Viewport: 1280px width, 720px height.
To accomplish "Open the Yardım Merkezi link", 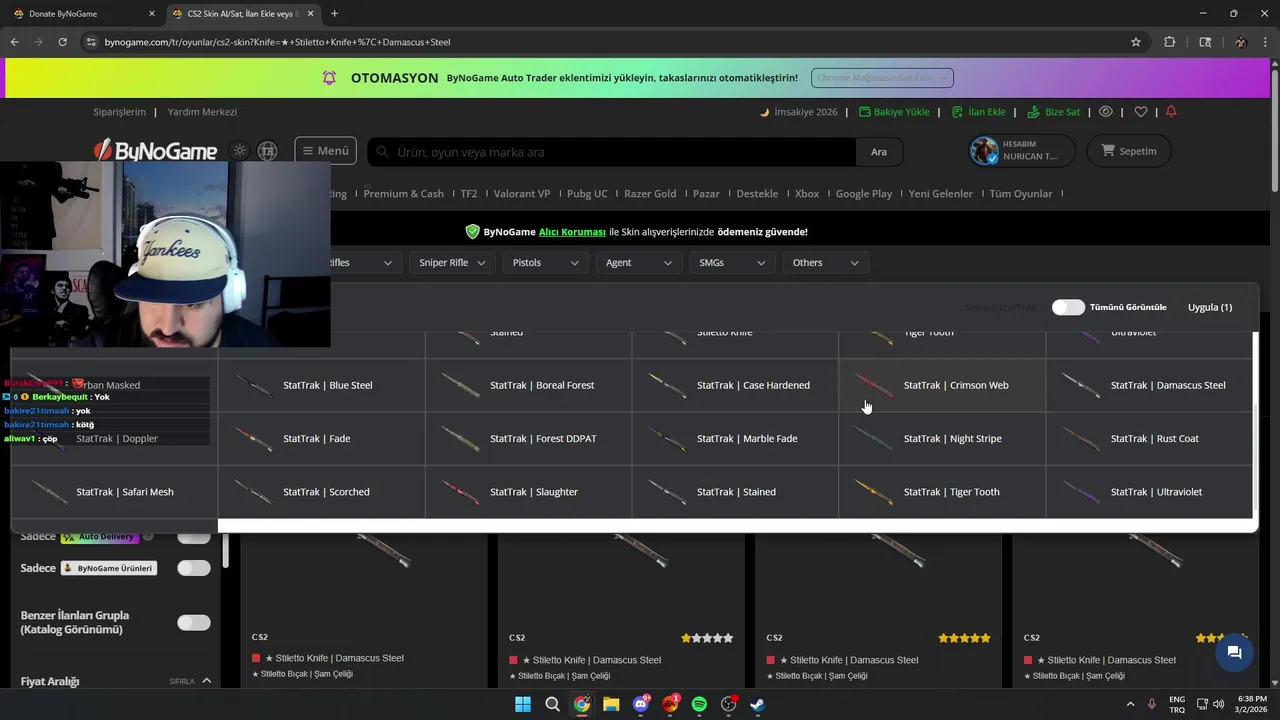I will coord(202,112).
